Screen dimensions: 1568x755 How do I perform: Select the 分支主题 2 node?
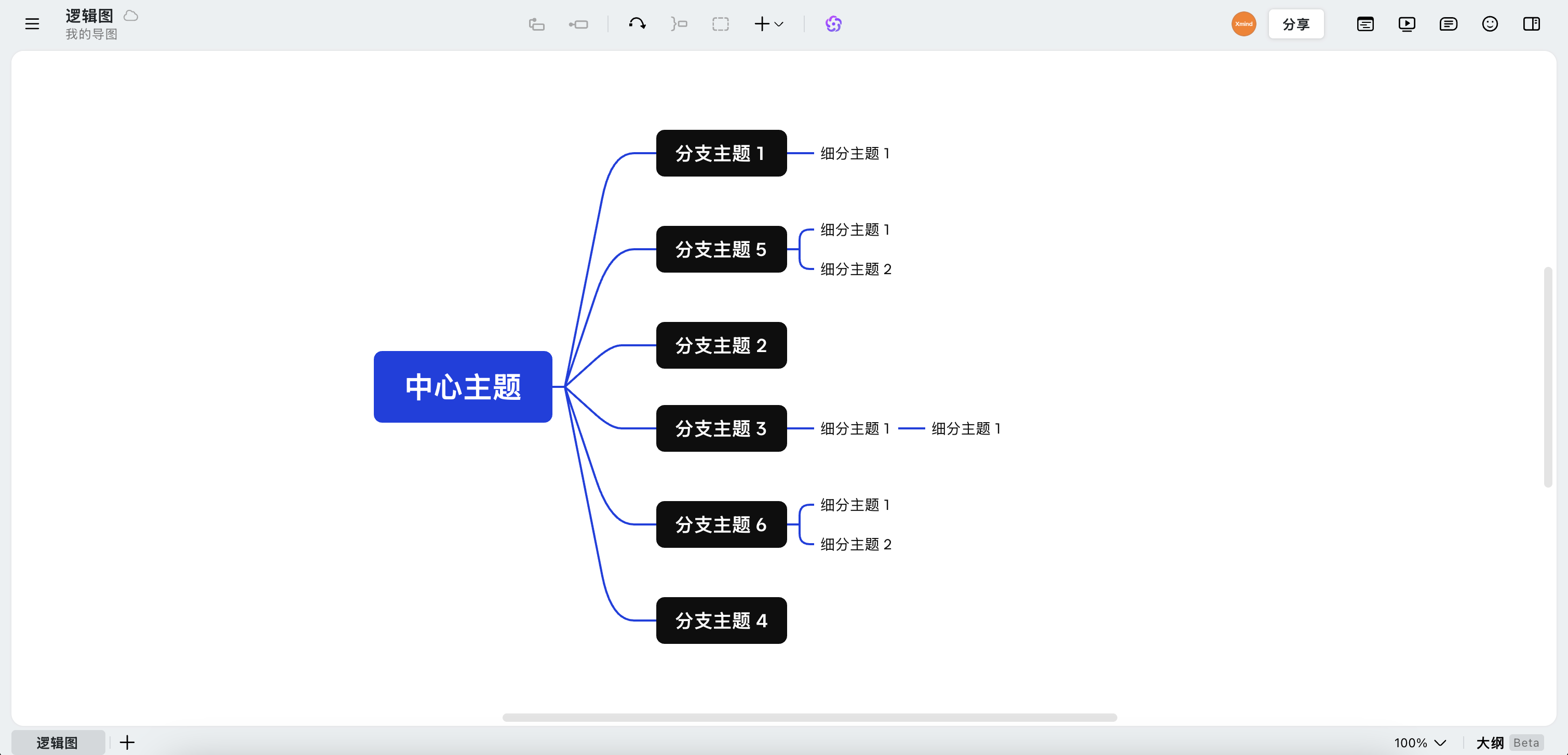(x=721, y=345)
